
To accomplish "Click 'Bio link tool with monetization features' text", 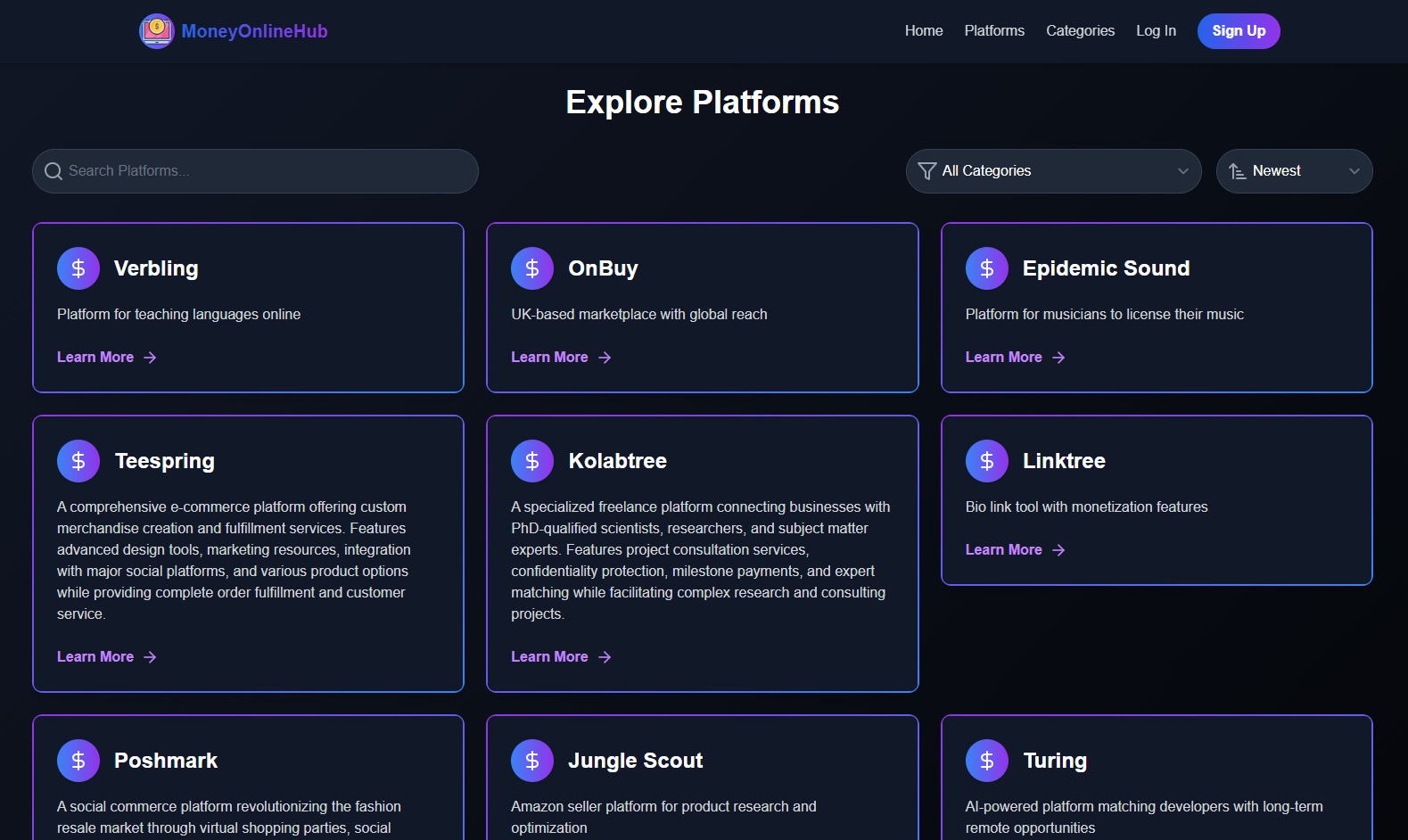I will 1087,507.
